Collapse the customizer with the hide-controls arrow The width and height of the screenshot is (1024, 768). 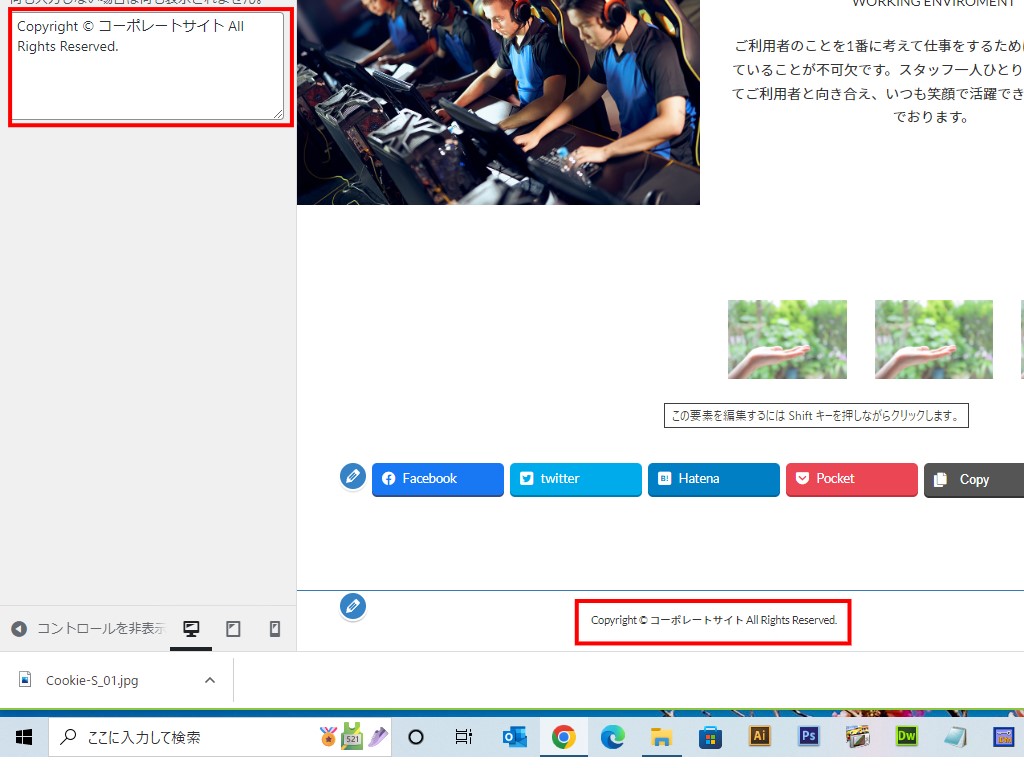19,629
